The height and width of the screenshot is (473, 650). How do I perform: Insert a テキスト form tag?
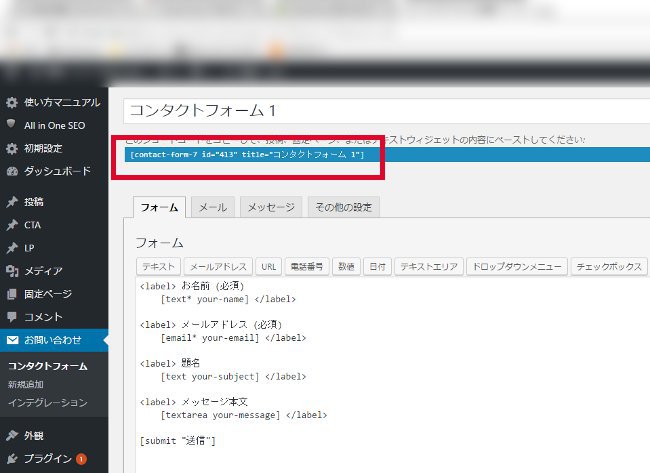157,267
